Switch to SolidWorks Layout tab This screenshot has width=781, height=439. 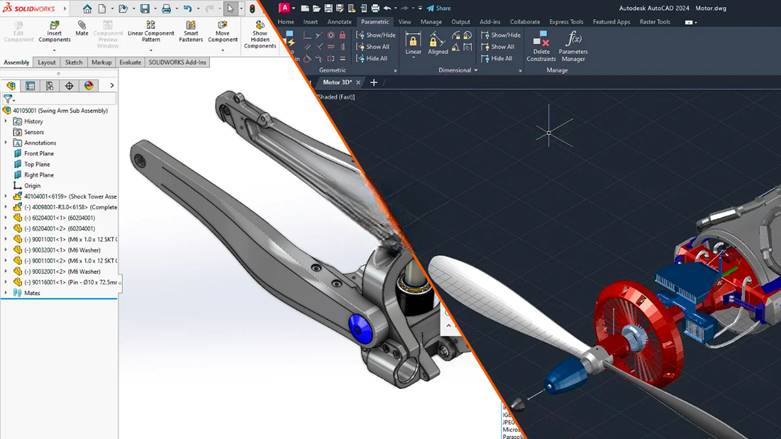tap(47, 62)
